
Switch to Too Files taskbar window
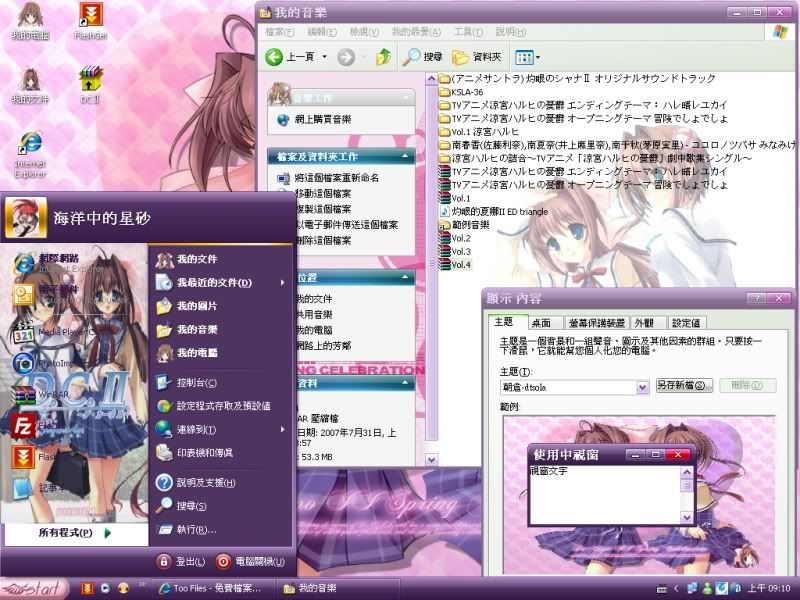point(213,588)
